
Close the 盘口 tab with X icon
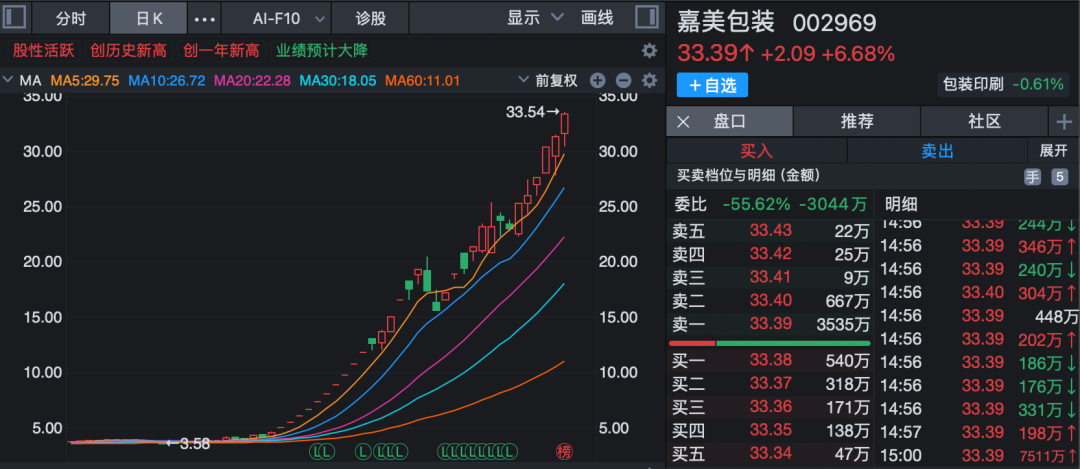click(x=684, y=122)
